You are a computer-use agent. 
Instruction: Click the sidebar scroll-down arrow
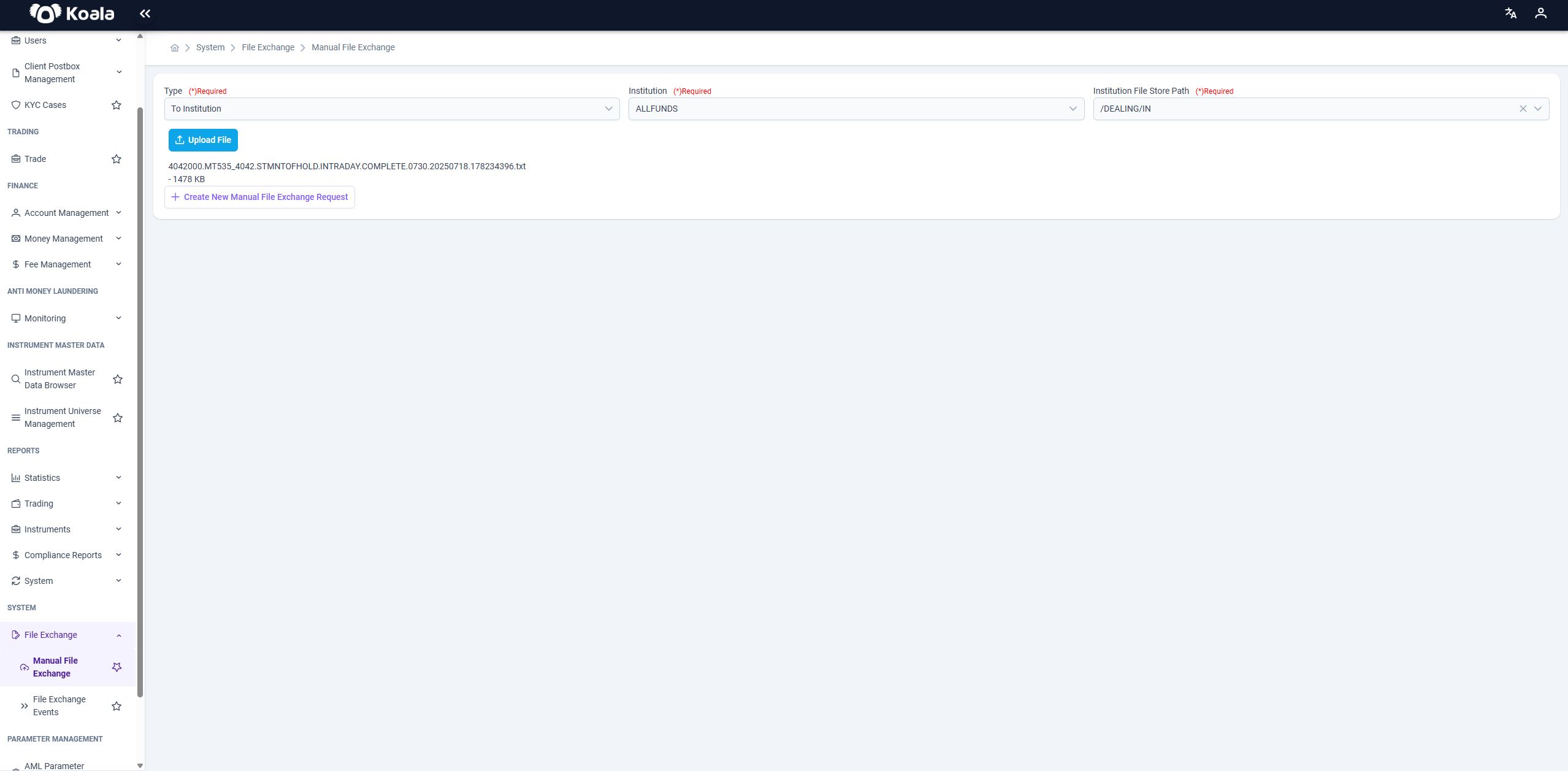pyautogui.click(x=140, y=765)
